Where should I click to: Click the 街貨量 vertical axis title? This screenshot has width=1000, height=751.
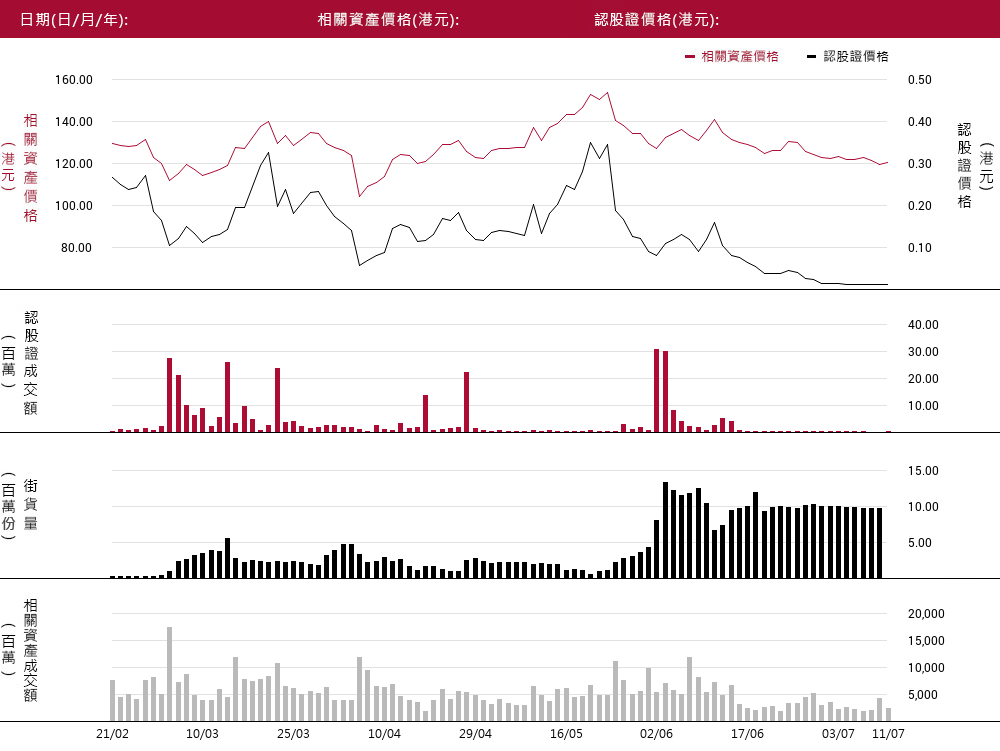(31, 505)
